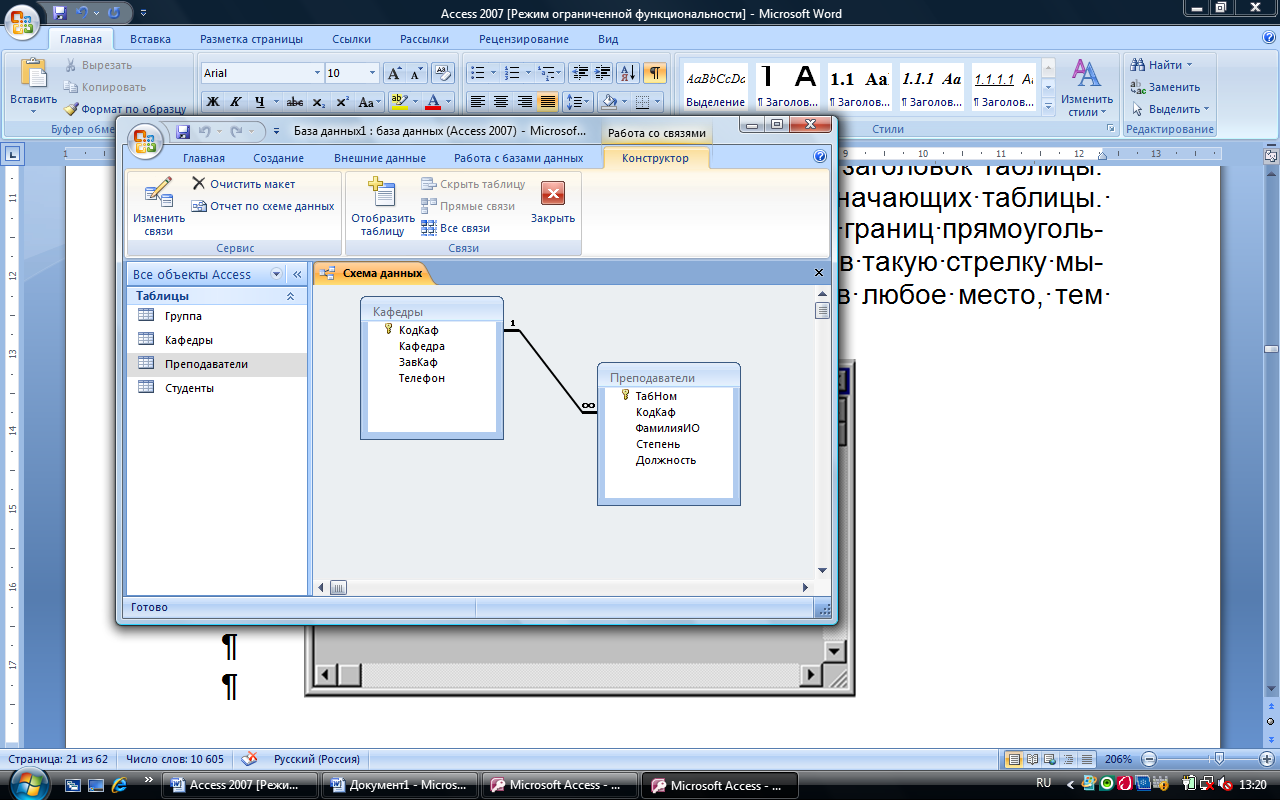Open Word Разметка страницы tab
This screenshot has height=800, width=1280.
tap(251, 39)
